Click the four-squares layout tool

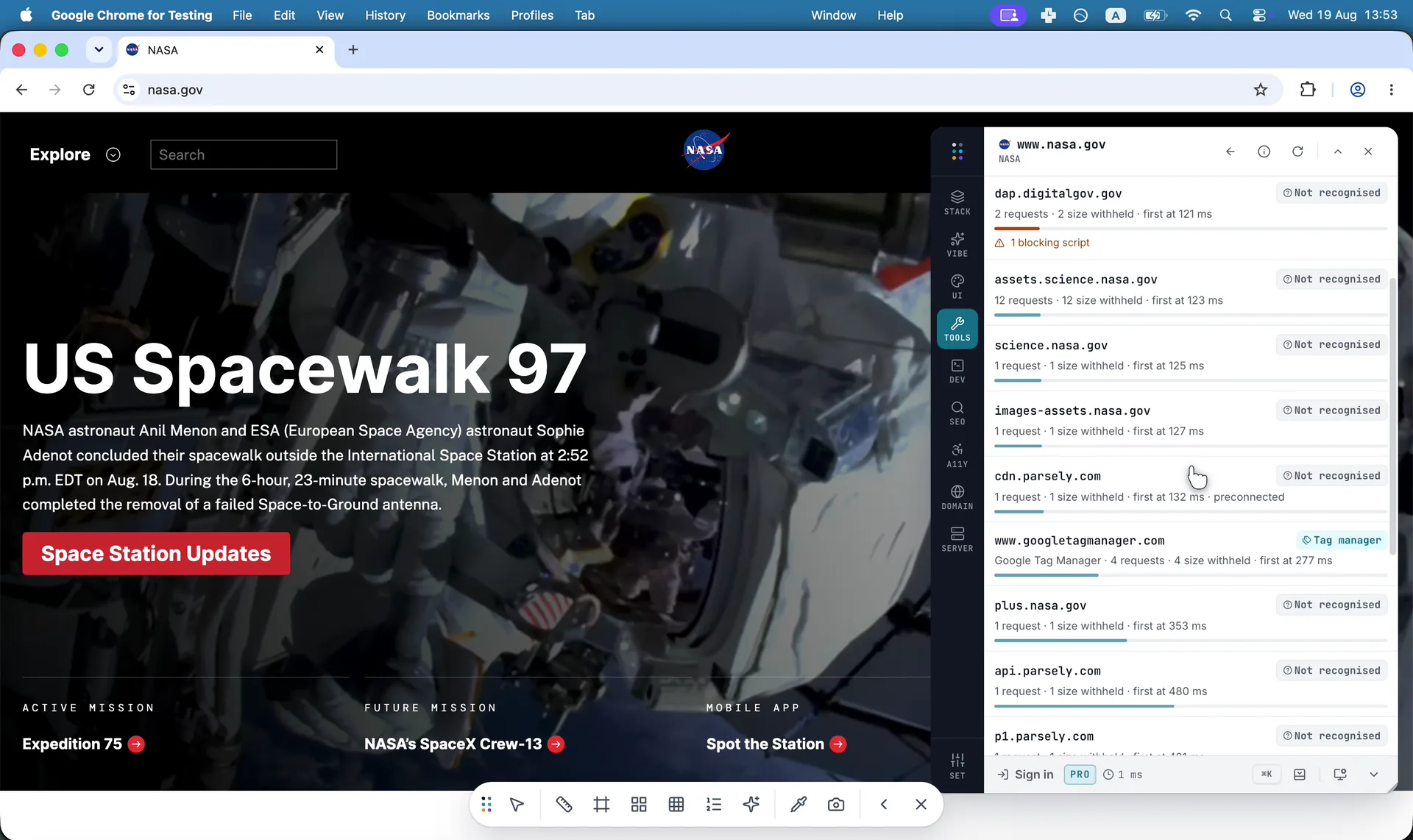tap(639, 805)
